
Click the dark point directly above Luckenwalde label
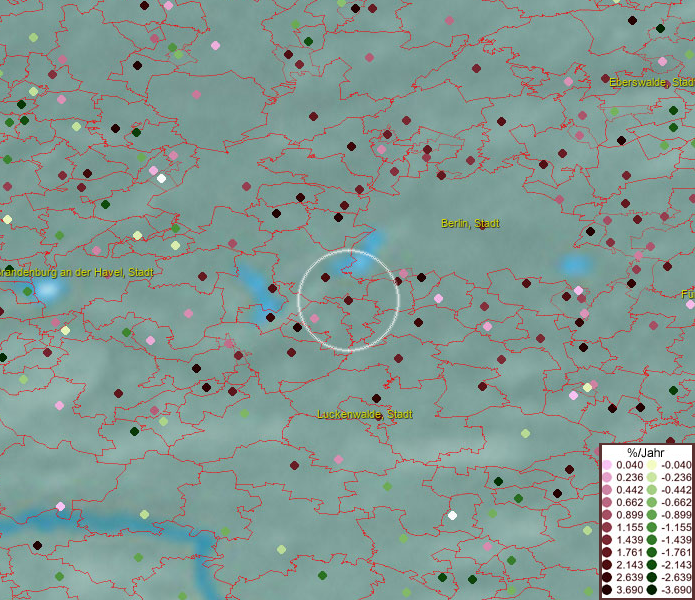click(376, 398)
